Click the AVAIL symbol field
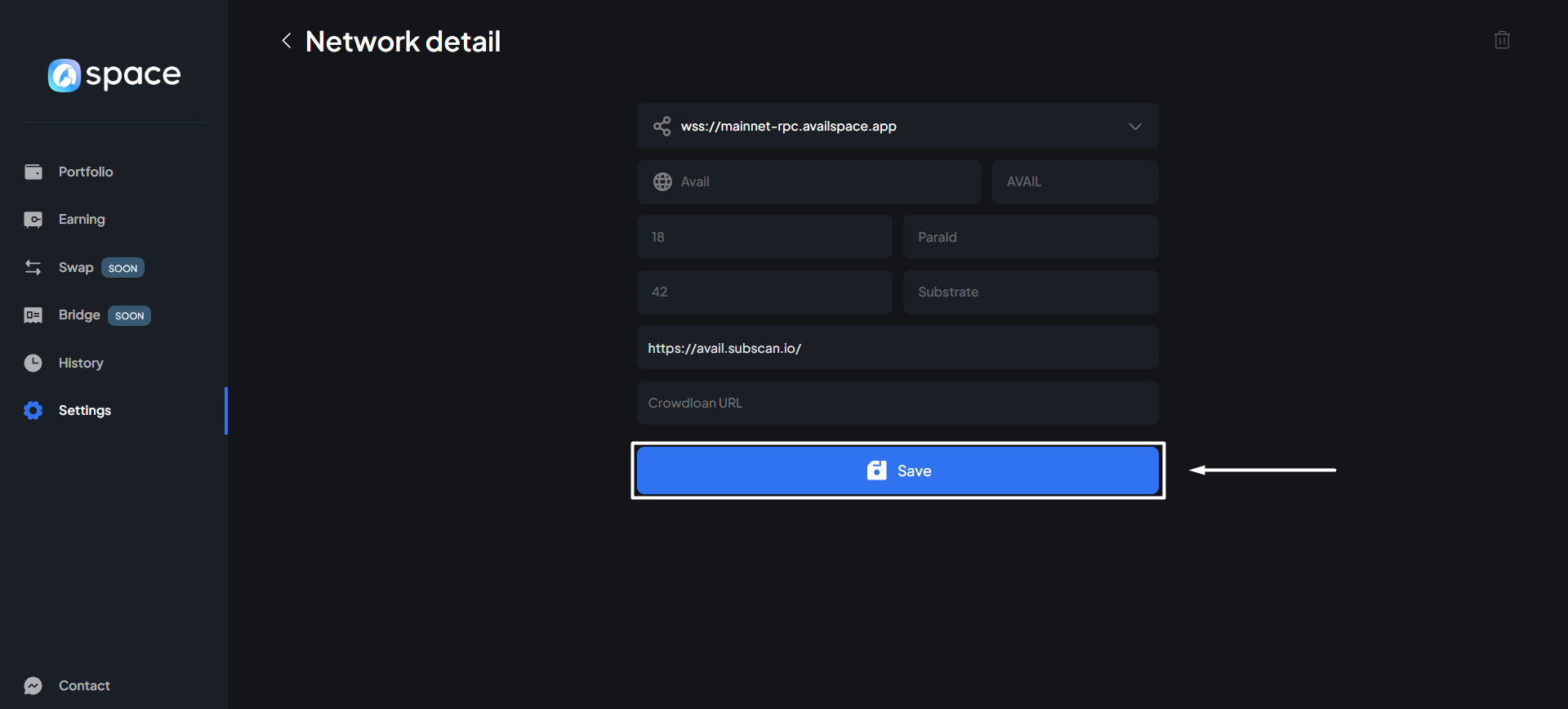Image resolution: width=1568 pixels, height=709 pixels. pyautogui.click(x=1074, y=182)
